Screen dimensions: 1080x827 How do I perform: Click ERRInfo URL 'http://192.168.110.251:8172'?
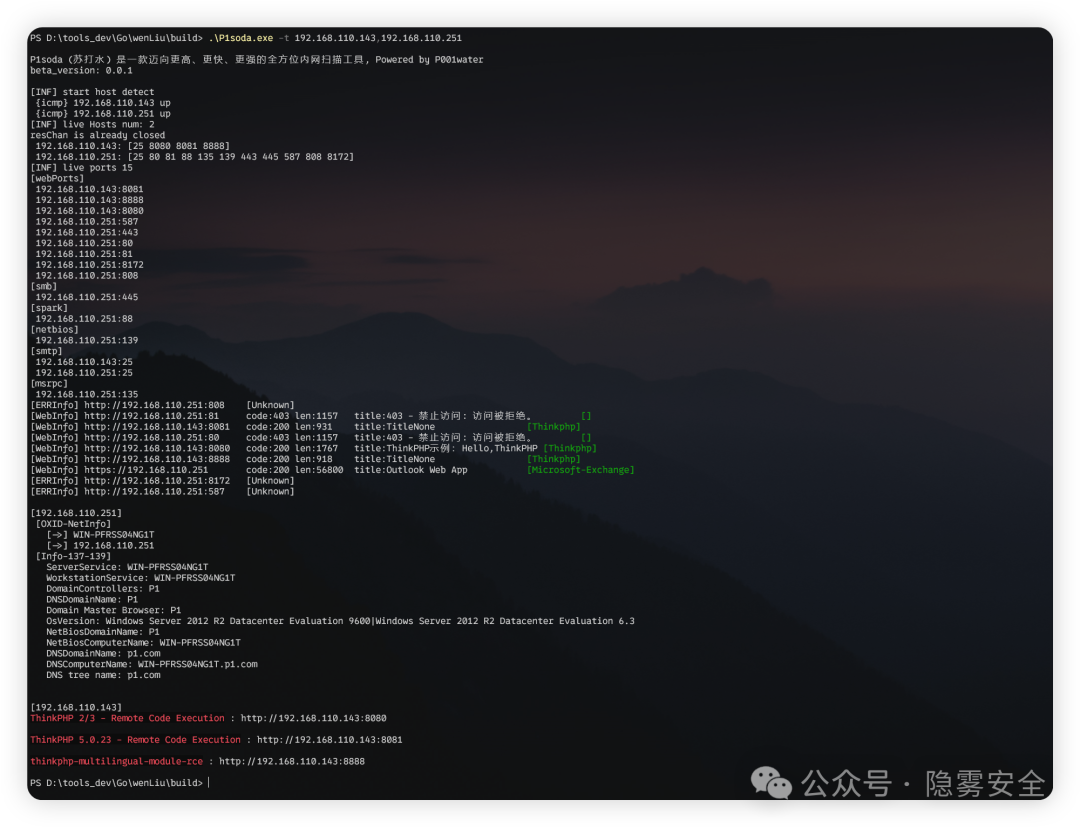157,481
